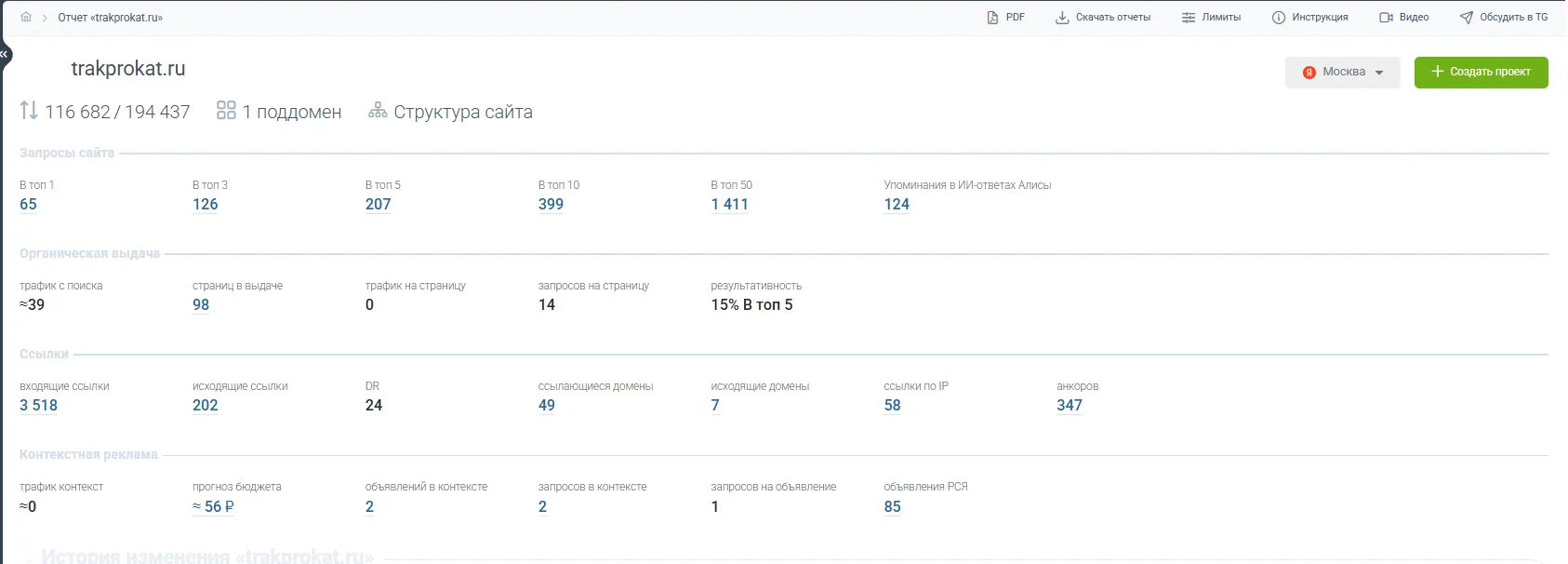Open ссылки по IP value 58

892,405
